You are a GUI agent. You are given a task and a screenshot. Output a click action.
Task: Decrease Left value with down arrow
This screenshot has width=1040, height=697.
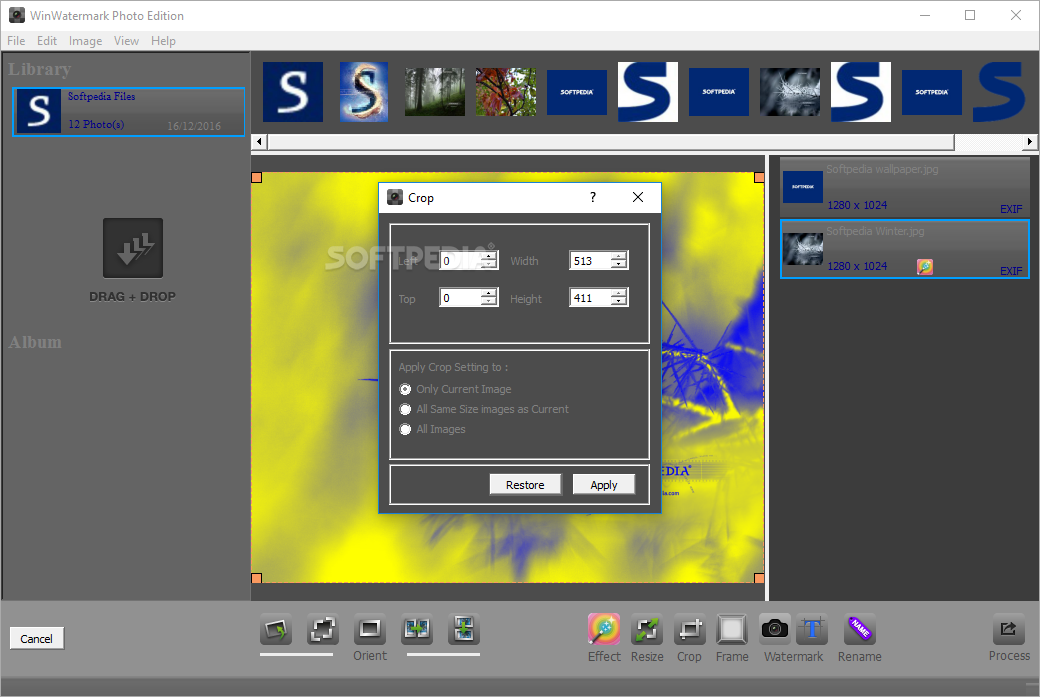tap(489, 265)
